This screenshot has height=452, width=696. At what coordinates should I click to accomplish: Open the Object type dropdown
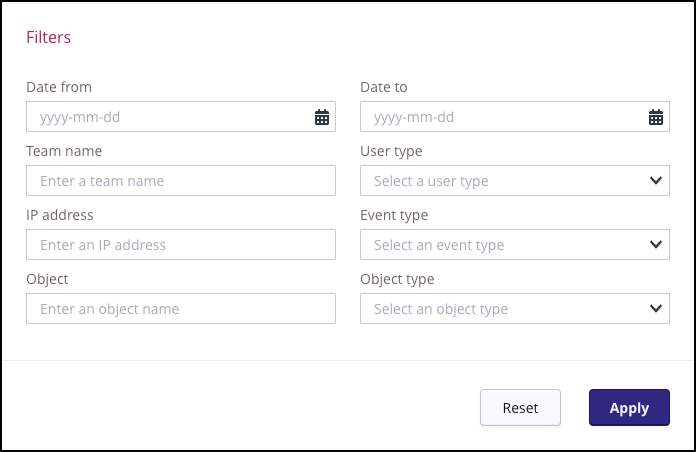tap(514, 309)
